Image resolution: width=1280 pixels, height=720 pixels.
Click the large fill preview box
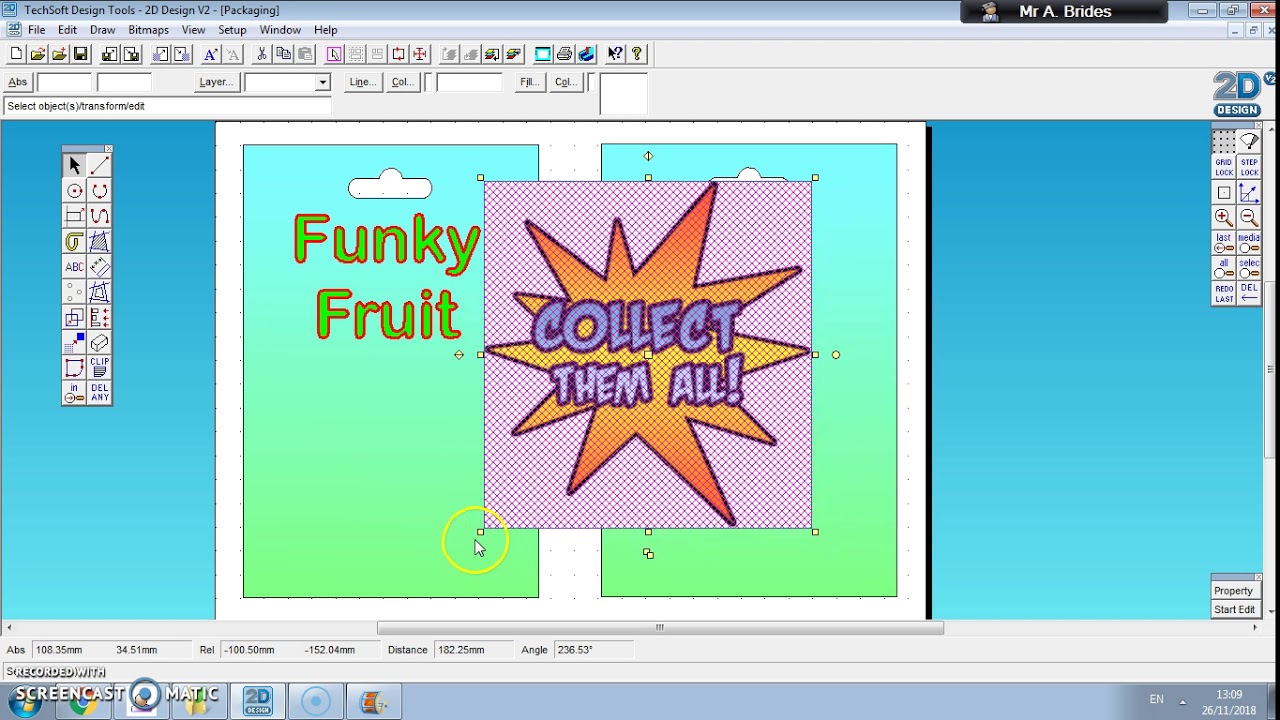pos(623,94)
